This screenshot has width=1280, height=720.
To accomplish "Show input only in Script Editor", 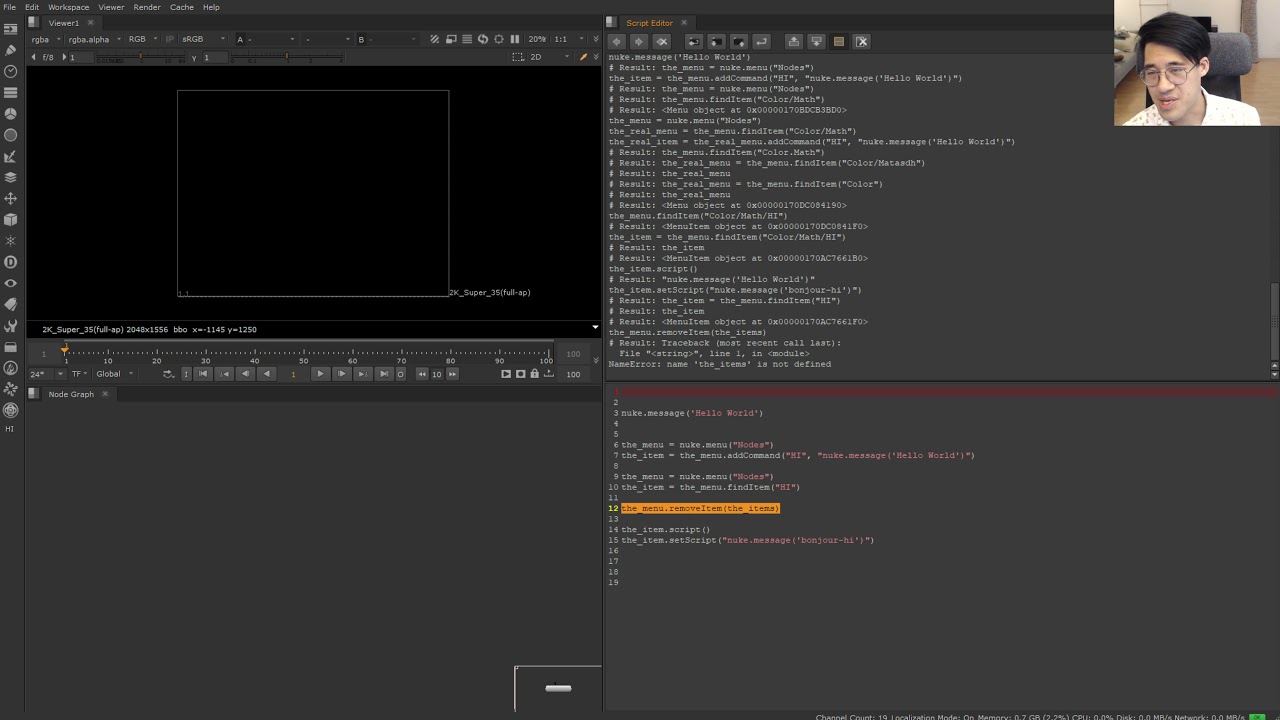I will click(x=794, y=41).
